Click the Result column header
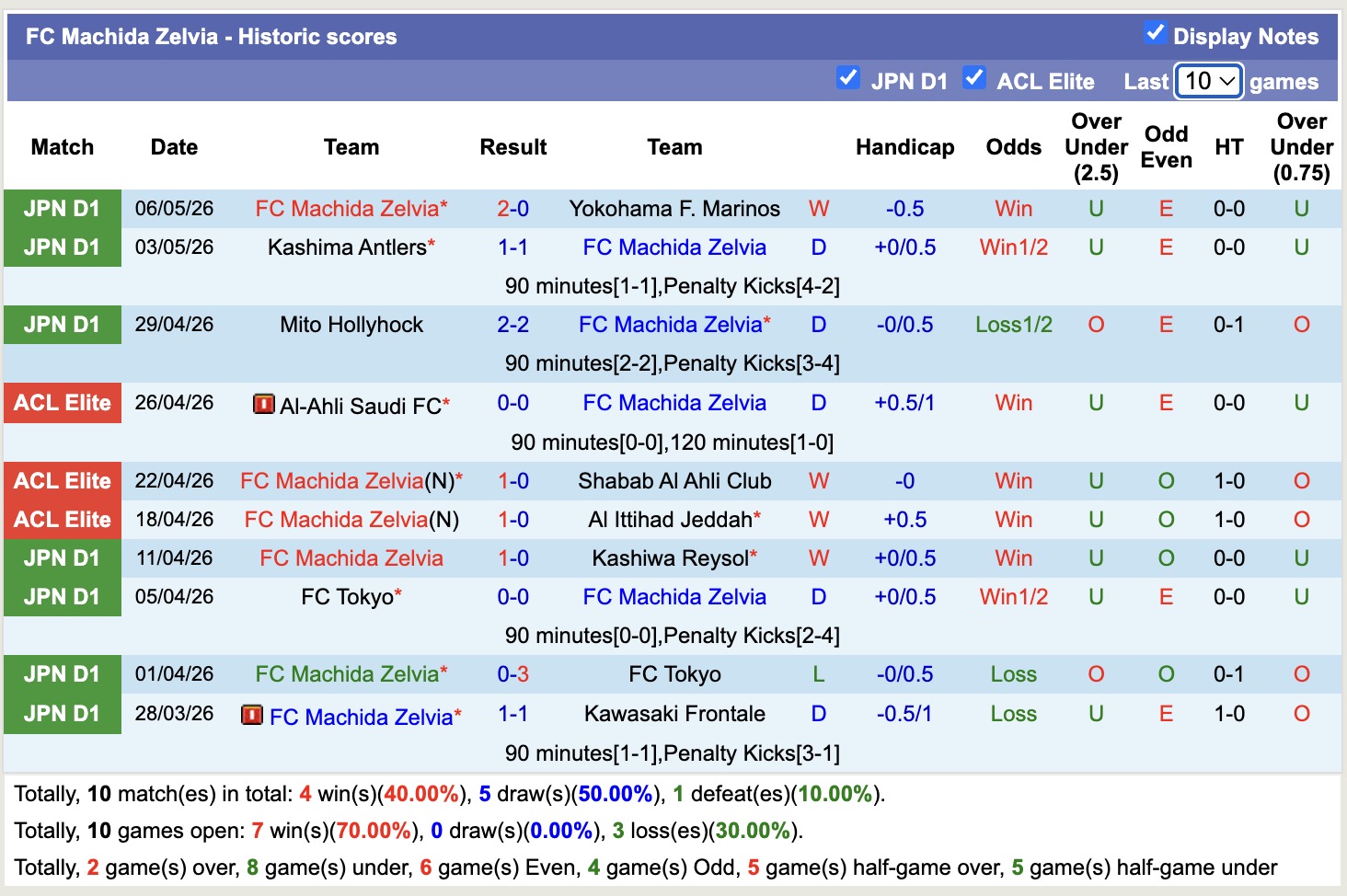 click(512, 147)
